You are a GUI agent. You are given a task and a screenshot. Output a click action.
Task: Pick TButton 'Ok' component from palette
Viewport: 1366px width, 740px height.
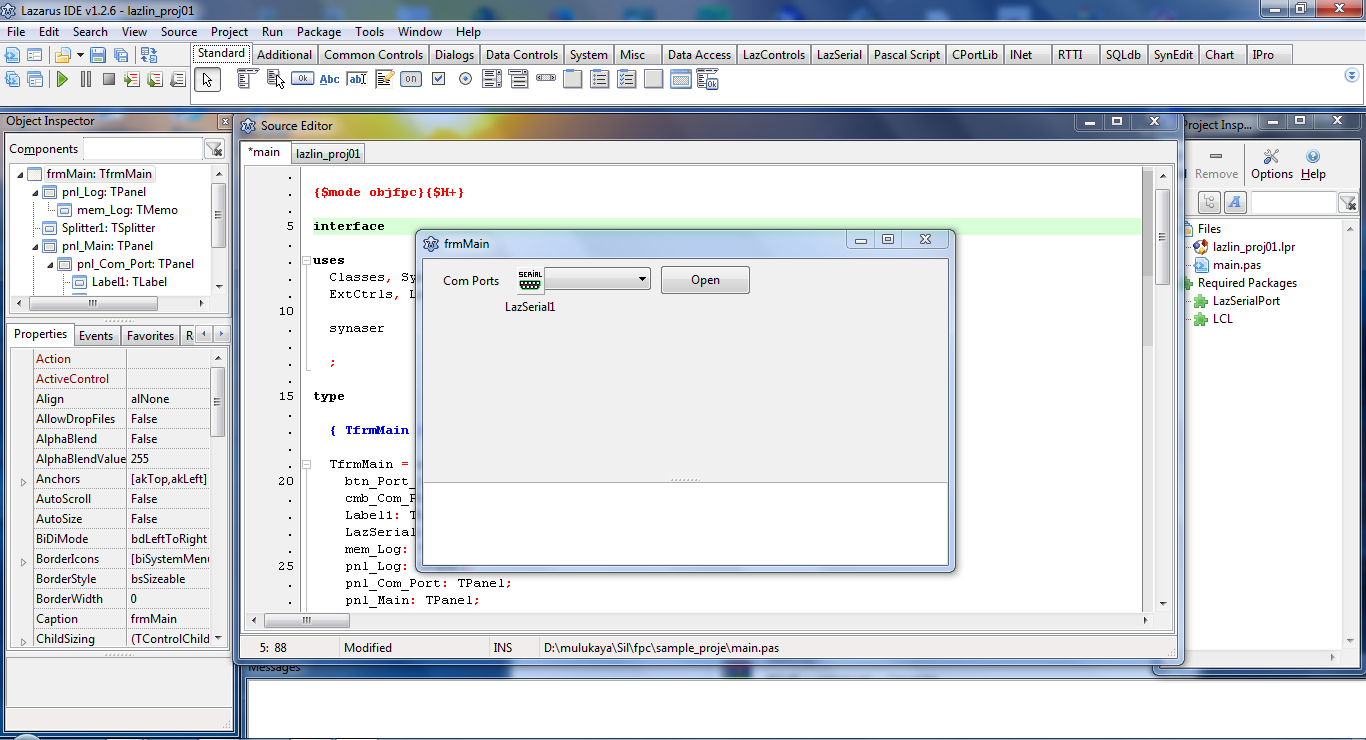pyautogui.click(x=302, y=78)
